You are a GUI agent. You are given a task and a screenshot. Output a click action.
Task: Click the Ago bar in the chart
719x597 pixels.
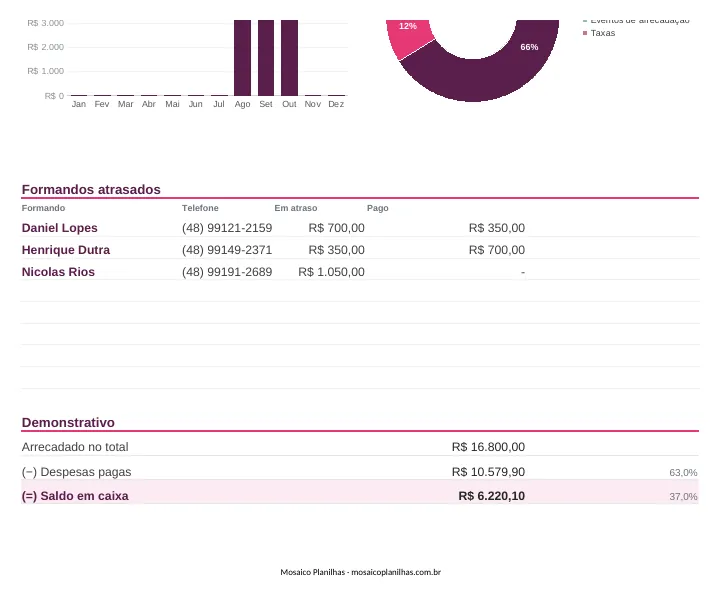pos(243,58)
